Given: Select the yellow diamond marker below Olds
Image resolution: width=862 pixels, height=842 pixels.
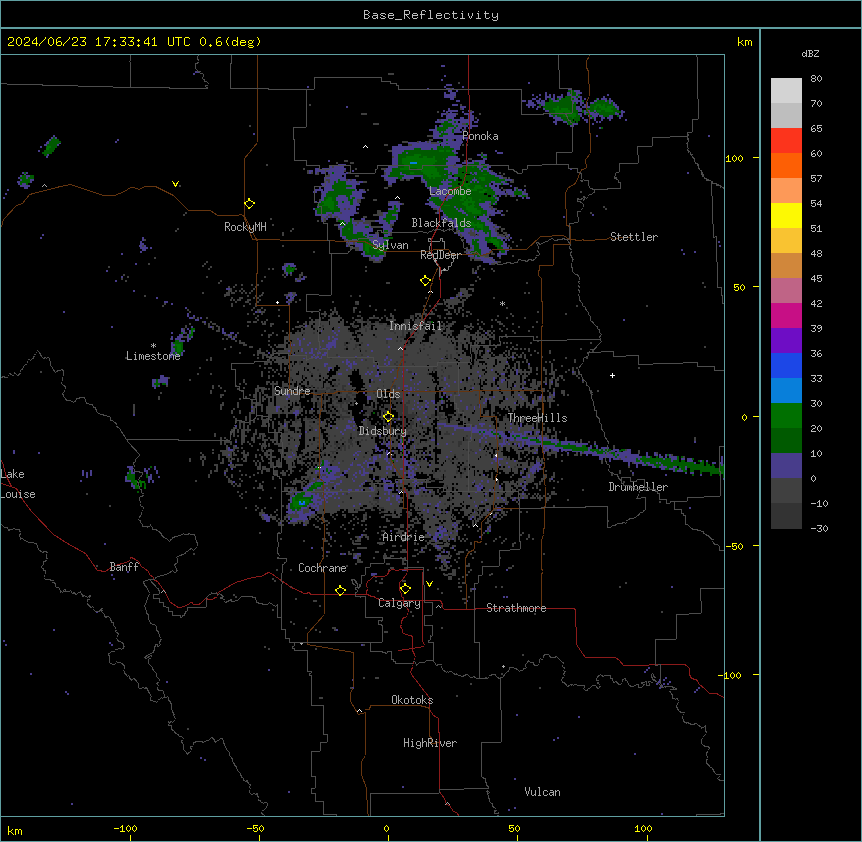Looking at the screenshot, I should 388,416.
